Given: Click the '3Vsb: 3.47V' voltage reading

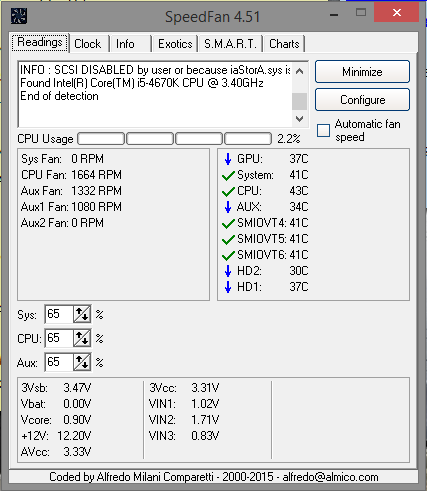Looking at the screenshot, I should (56, 388).
